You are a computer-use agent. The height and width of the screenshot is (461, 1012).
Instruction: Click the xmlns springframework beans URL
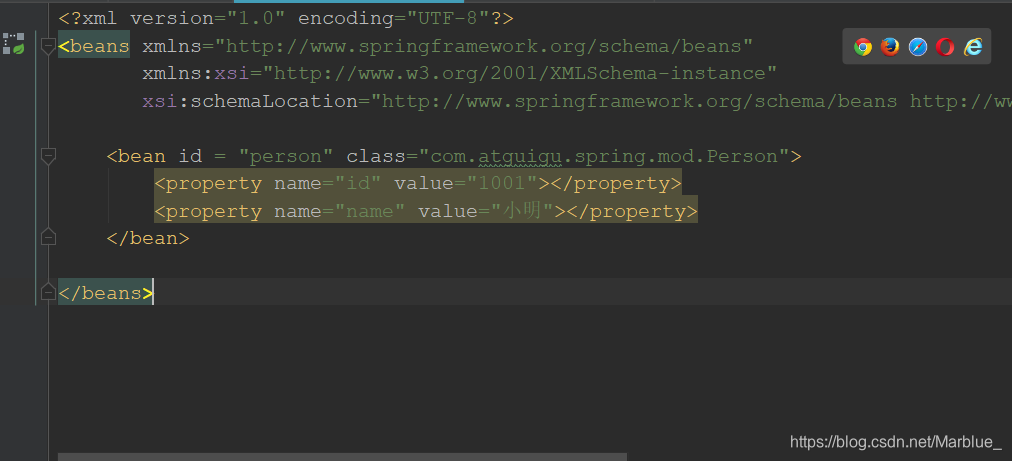(x=484, y=46)
